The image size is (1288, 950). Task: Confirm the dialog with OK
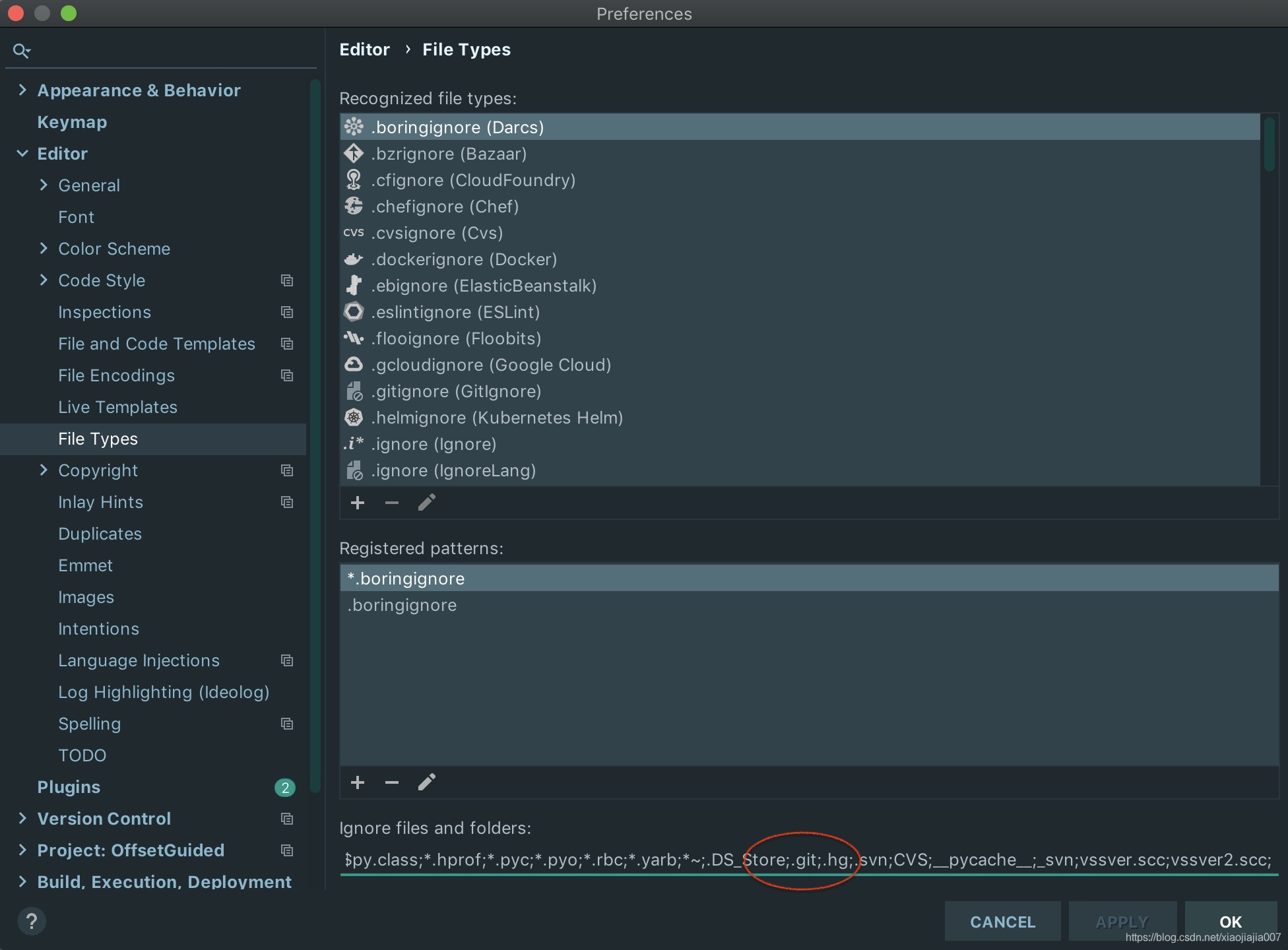pyautogui.click(x=1230, y=921)
